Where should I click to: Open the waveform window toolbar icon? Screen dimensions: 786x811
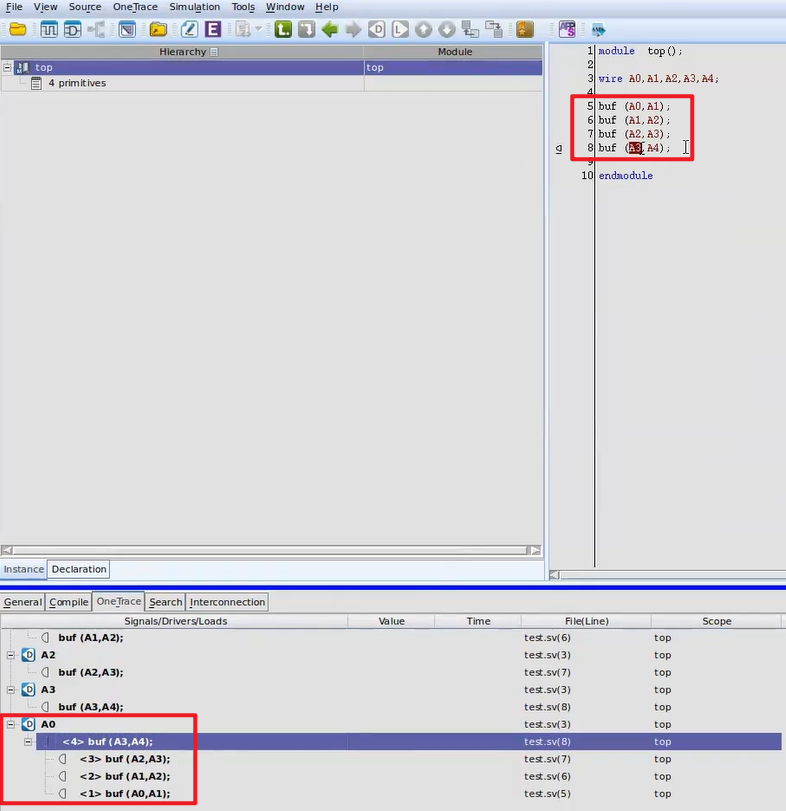point(49,29)
